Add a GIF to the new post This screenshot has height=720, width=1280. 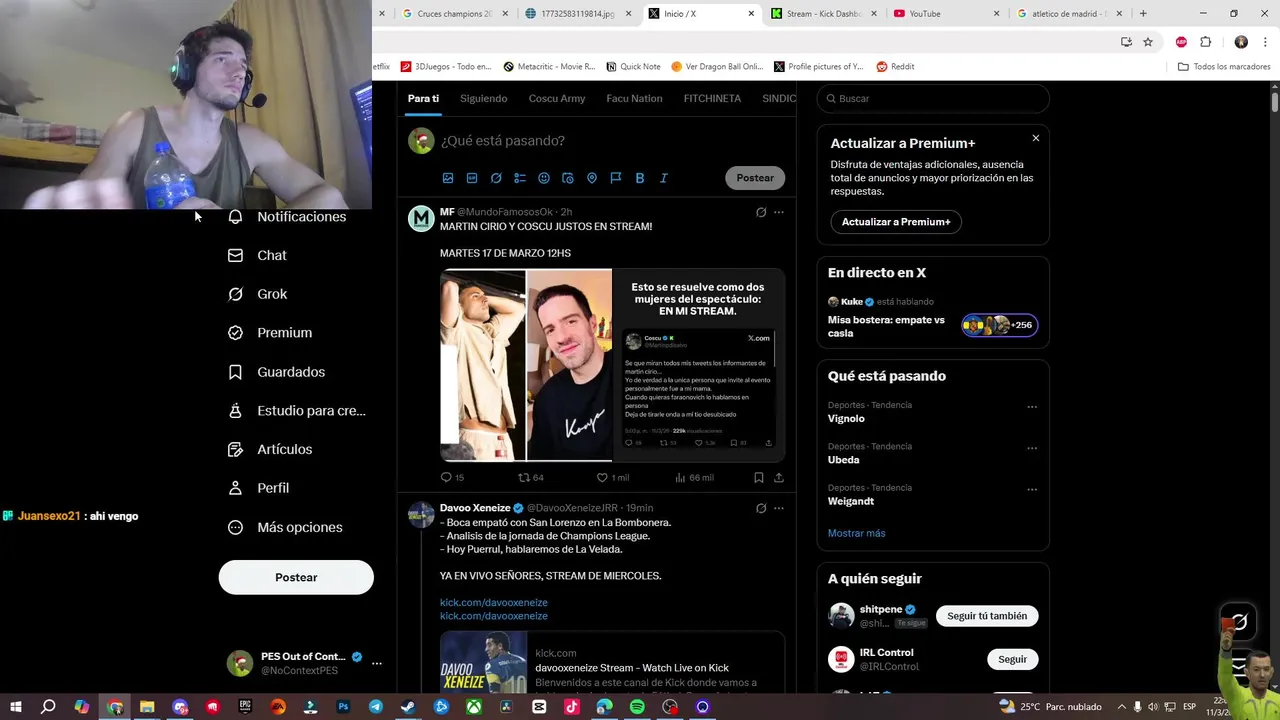(472, 178)
